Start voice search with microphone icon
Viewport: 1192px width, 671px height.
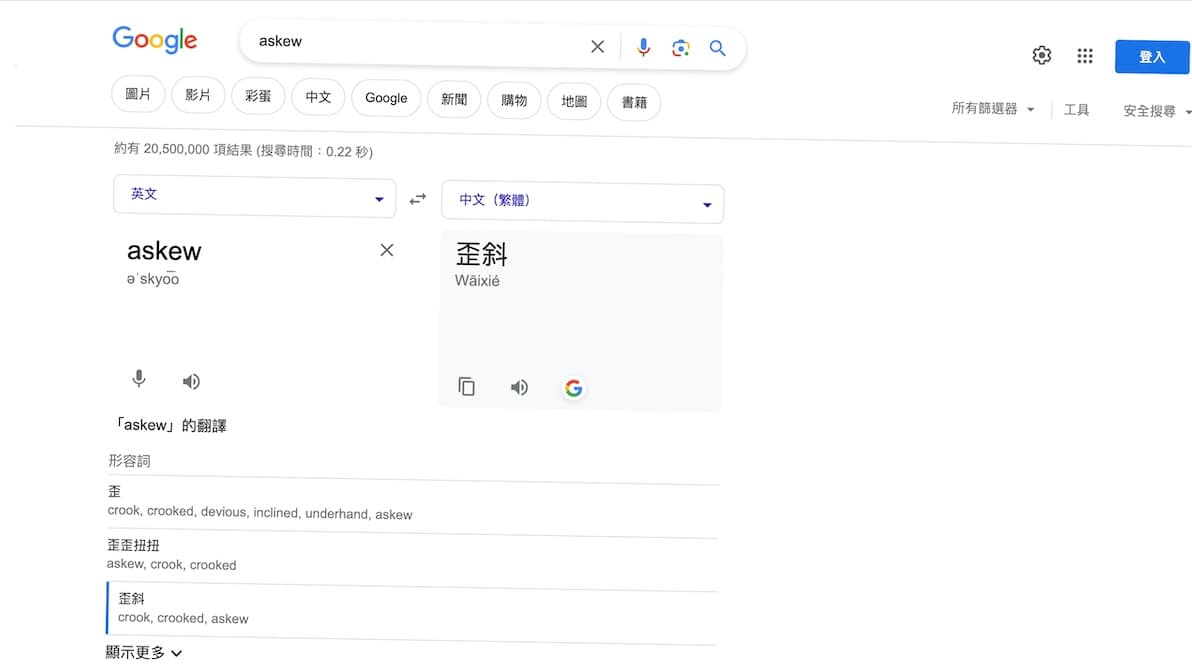(643, 48)
